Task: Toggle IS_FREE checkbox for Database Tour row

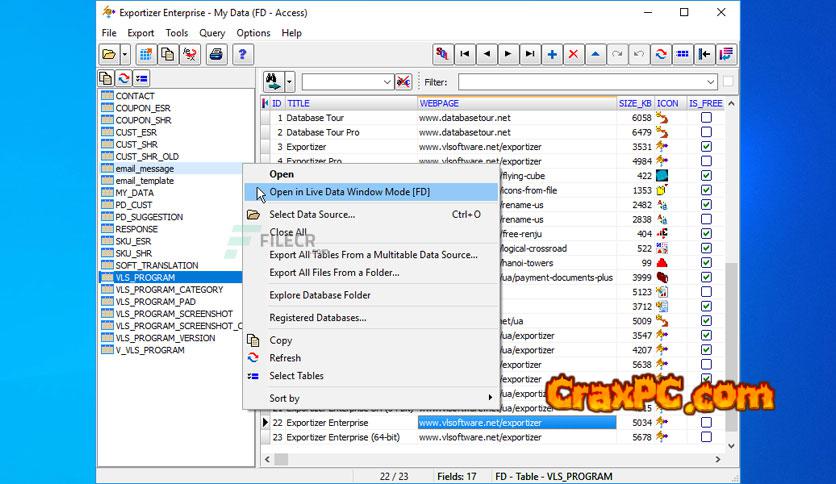Action: 706,117
